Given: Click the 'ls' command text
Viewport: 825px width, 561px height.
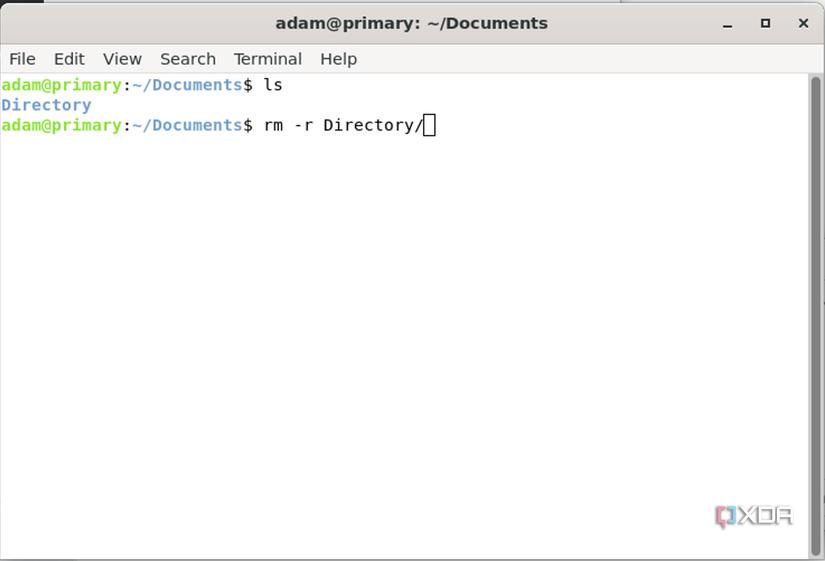Looking at the screenshot, I should pos(273,85).
